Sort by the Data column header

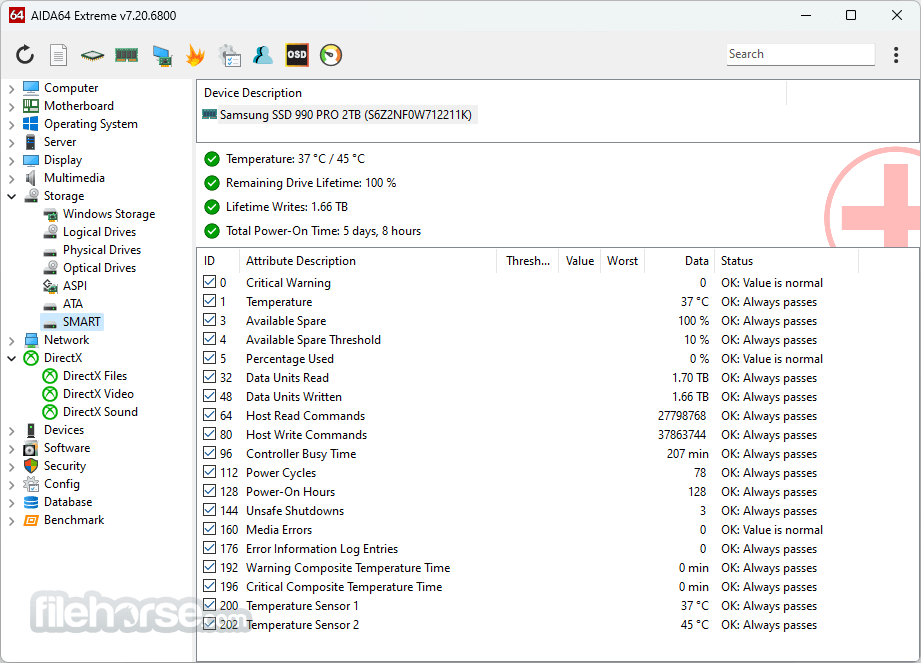coord(680,261)
